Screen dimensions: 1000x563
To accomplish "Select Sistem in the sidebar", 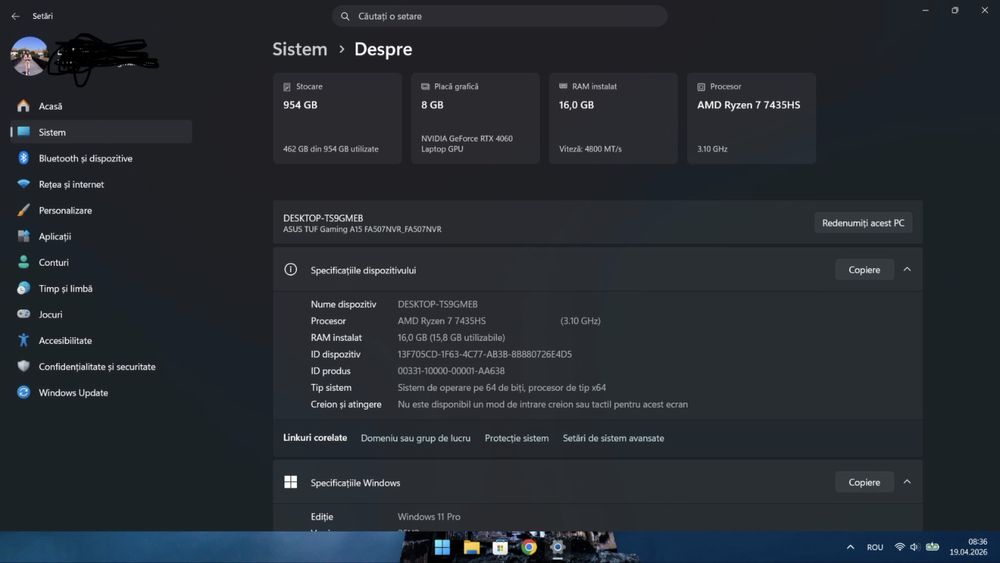I will click(101, 132).
